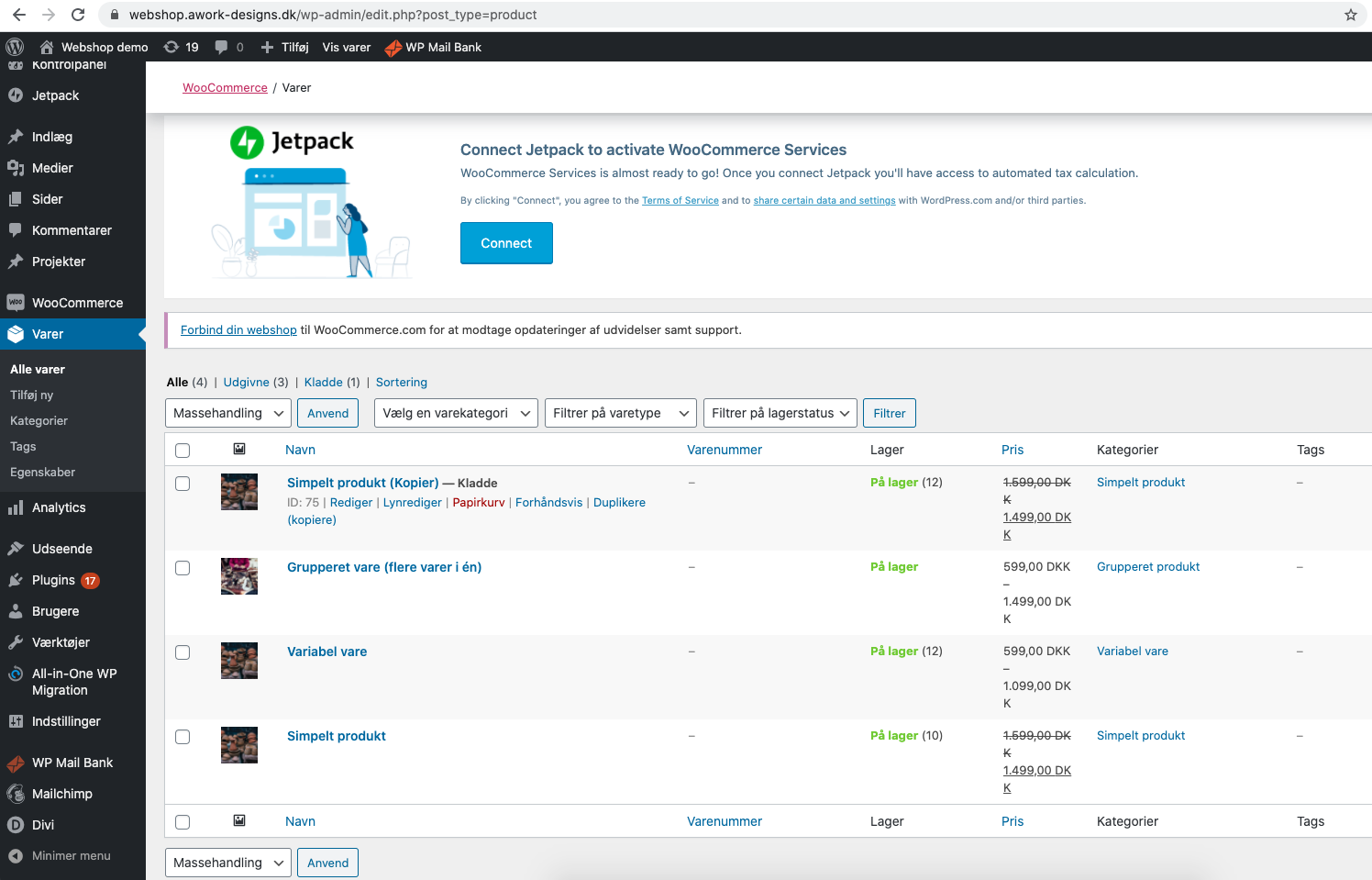1372x880 pixels.
Task: Open the bottom Massehandling bulk actions dropdown
Action: (x=228, y=863)
